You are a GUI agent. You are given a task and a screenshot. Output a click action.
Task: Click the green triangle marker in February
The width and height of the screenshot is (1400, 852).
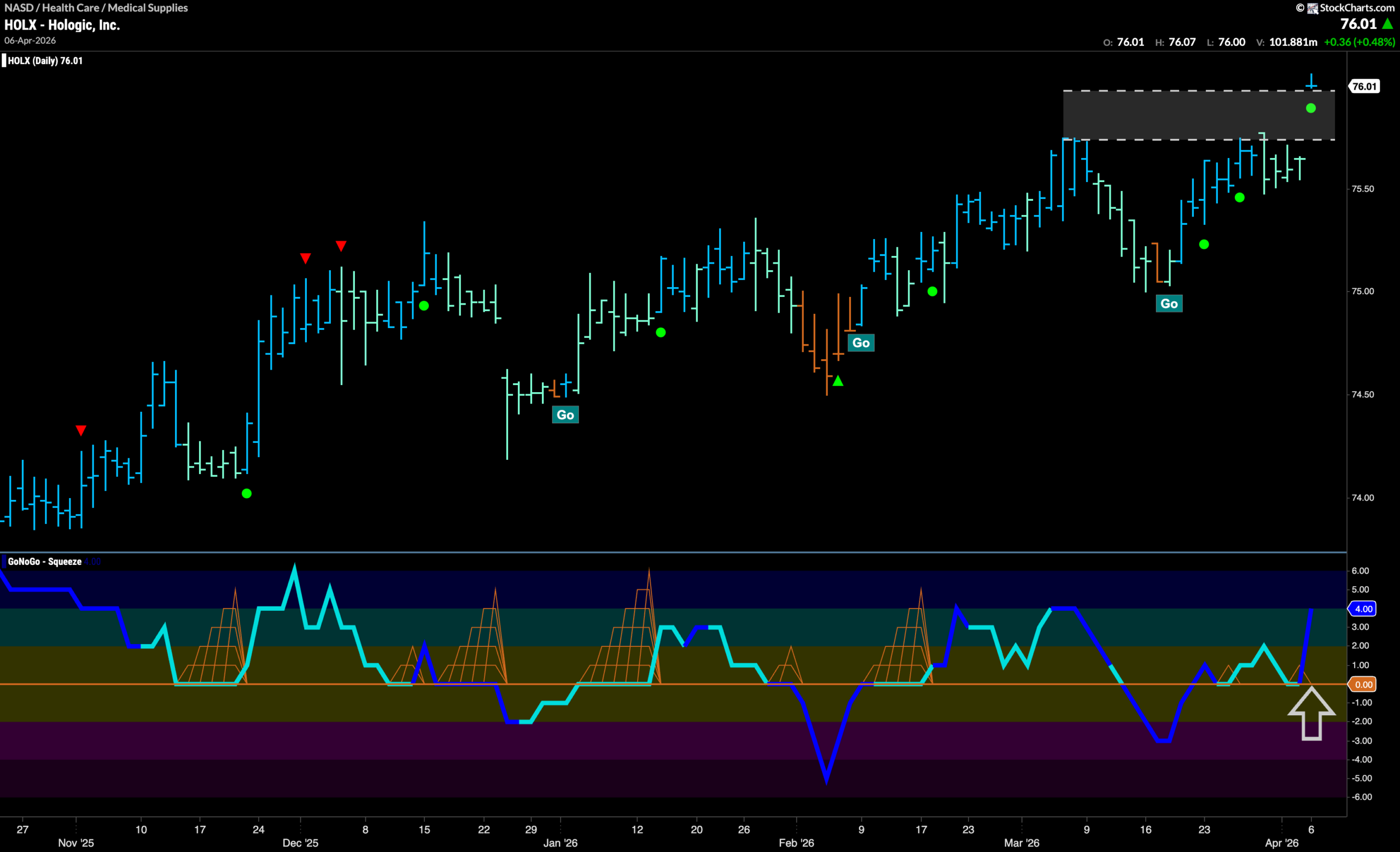pyautogui.click(x=838, y=381)
